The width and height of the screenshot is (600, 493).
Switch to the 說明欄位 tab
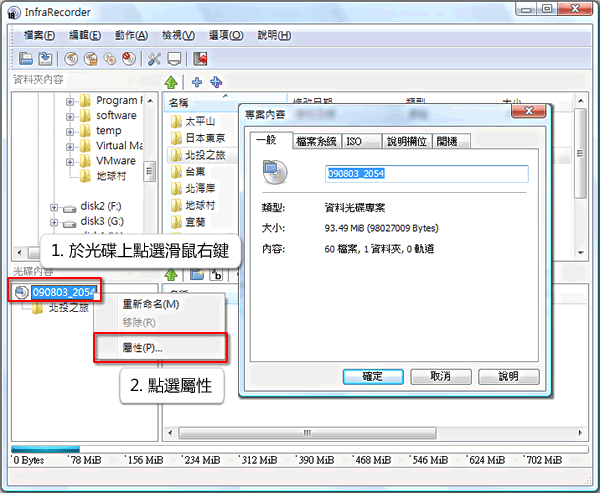pos(407,142)
